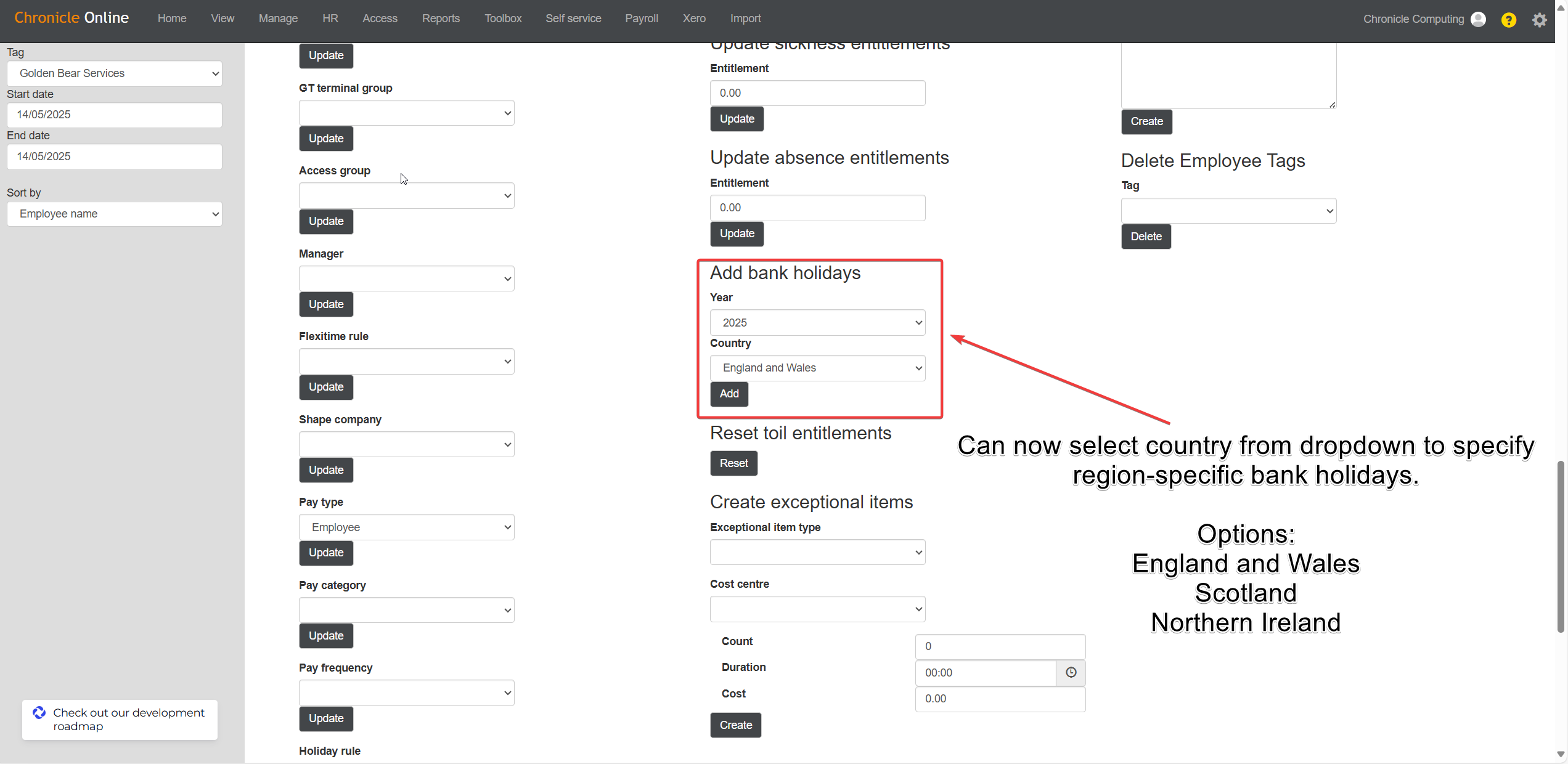Open the settings gear icon
Image resolution: width=1568 pixels, height=764 pixels.
1539,20
